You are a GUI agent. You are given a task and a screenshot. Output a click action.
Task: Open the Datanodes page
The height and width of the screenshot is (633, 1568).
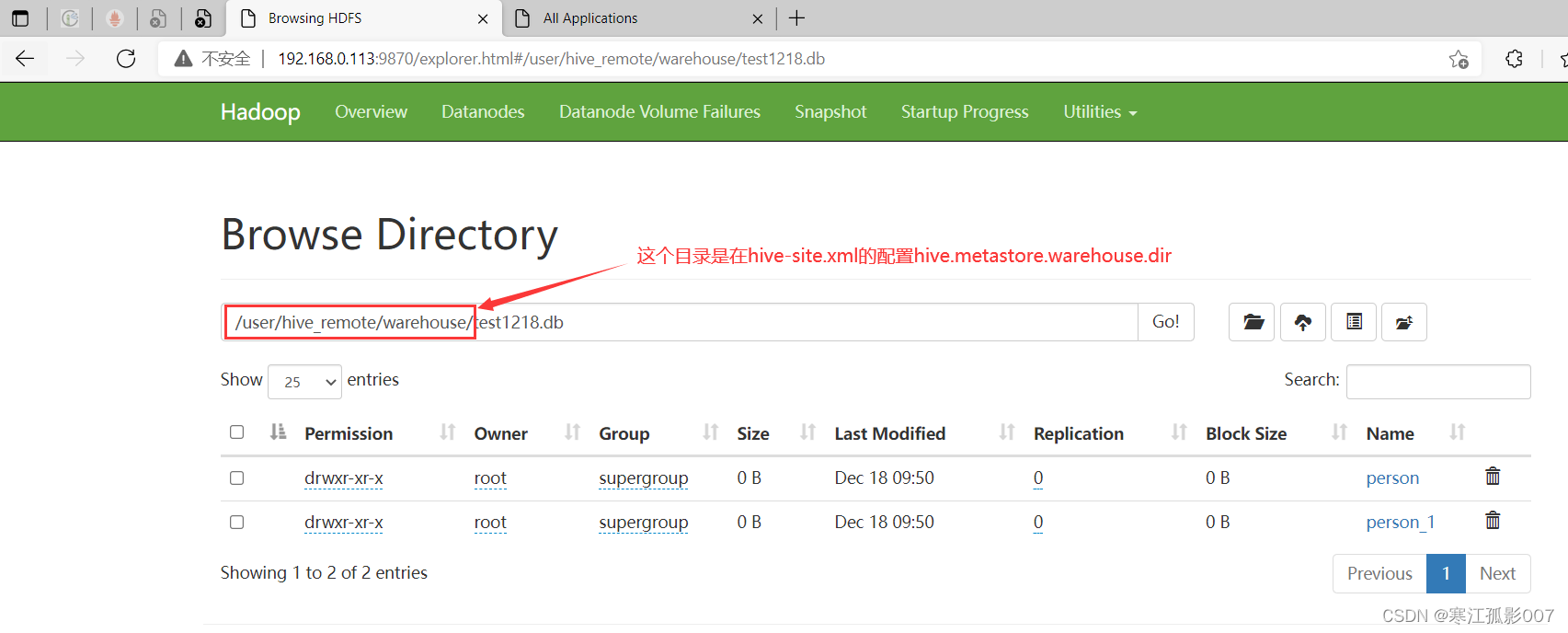point(483,111)
